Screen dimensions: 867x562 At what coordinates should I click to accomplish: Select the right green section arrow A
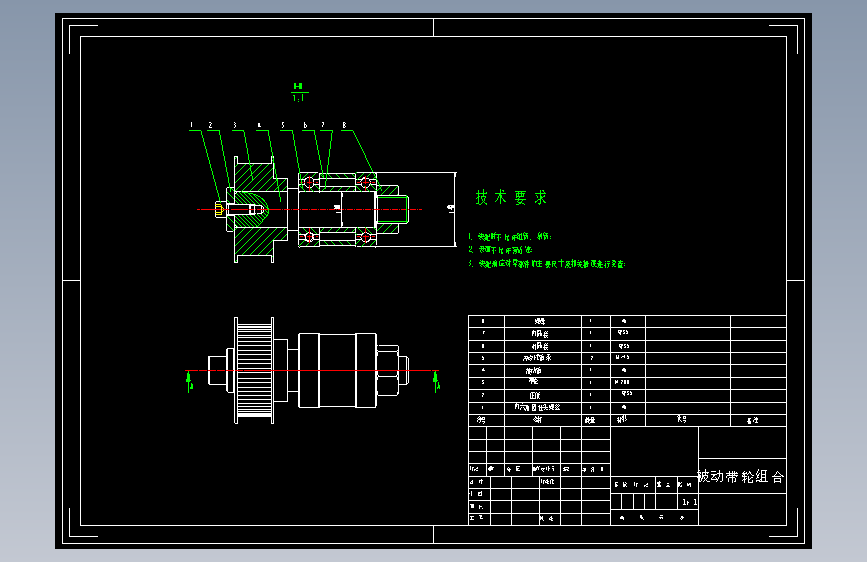coord(436,381)
